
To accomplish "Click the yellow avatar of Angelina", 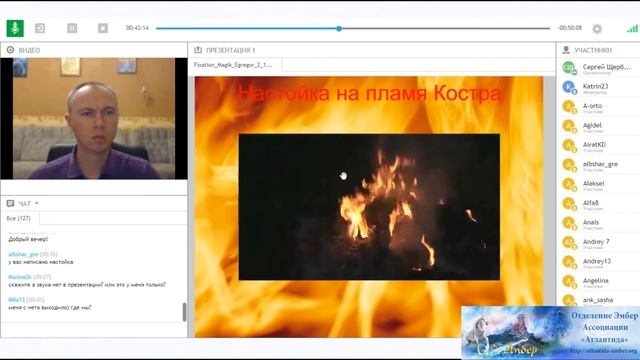I will [x=569, y=281].
